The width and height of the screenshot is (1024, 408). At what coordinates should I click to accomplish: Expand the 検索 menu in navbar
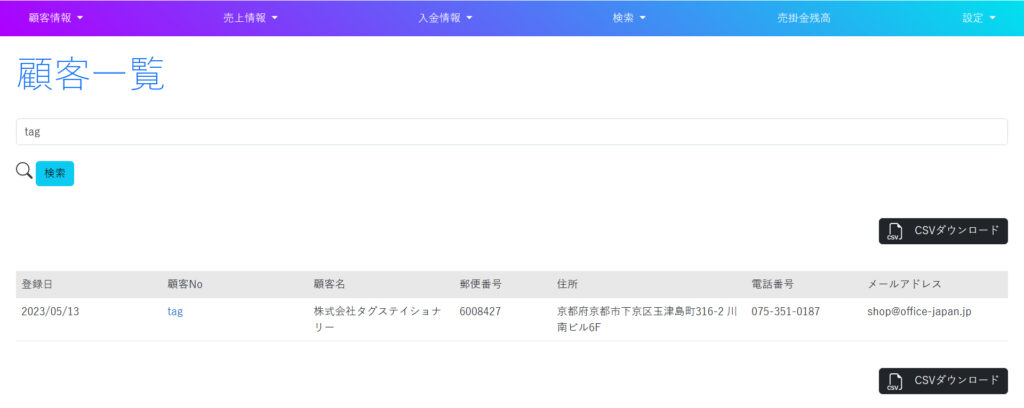pos(629,18)
